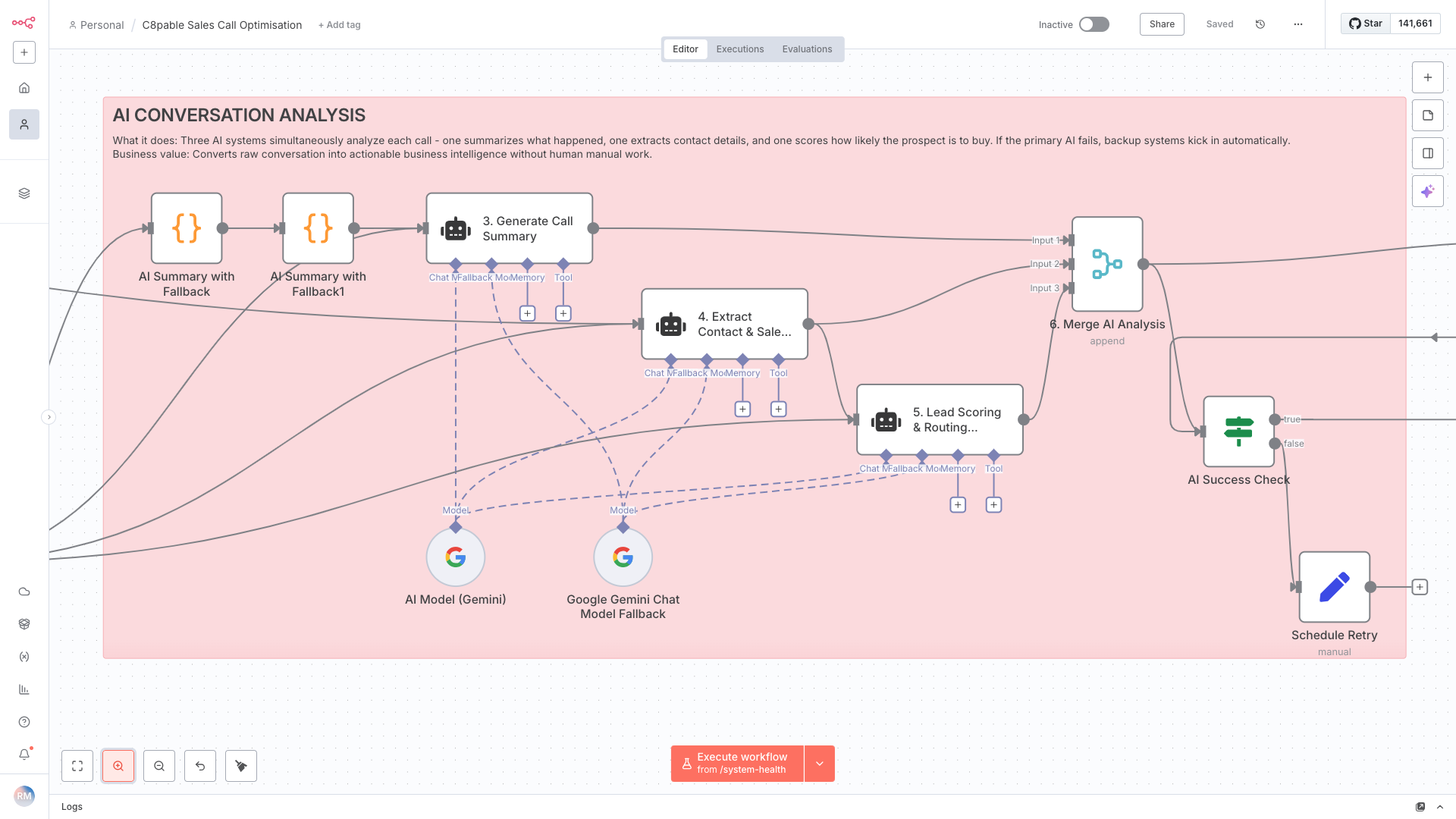The image size is (1456, 819).
Task: Add Memory to Generate Call Summary node
Action: click(527, 313)
